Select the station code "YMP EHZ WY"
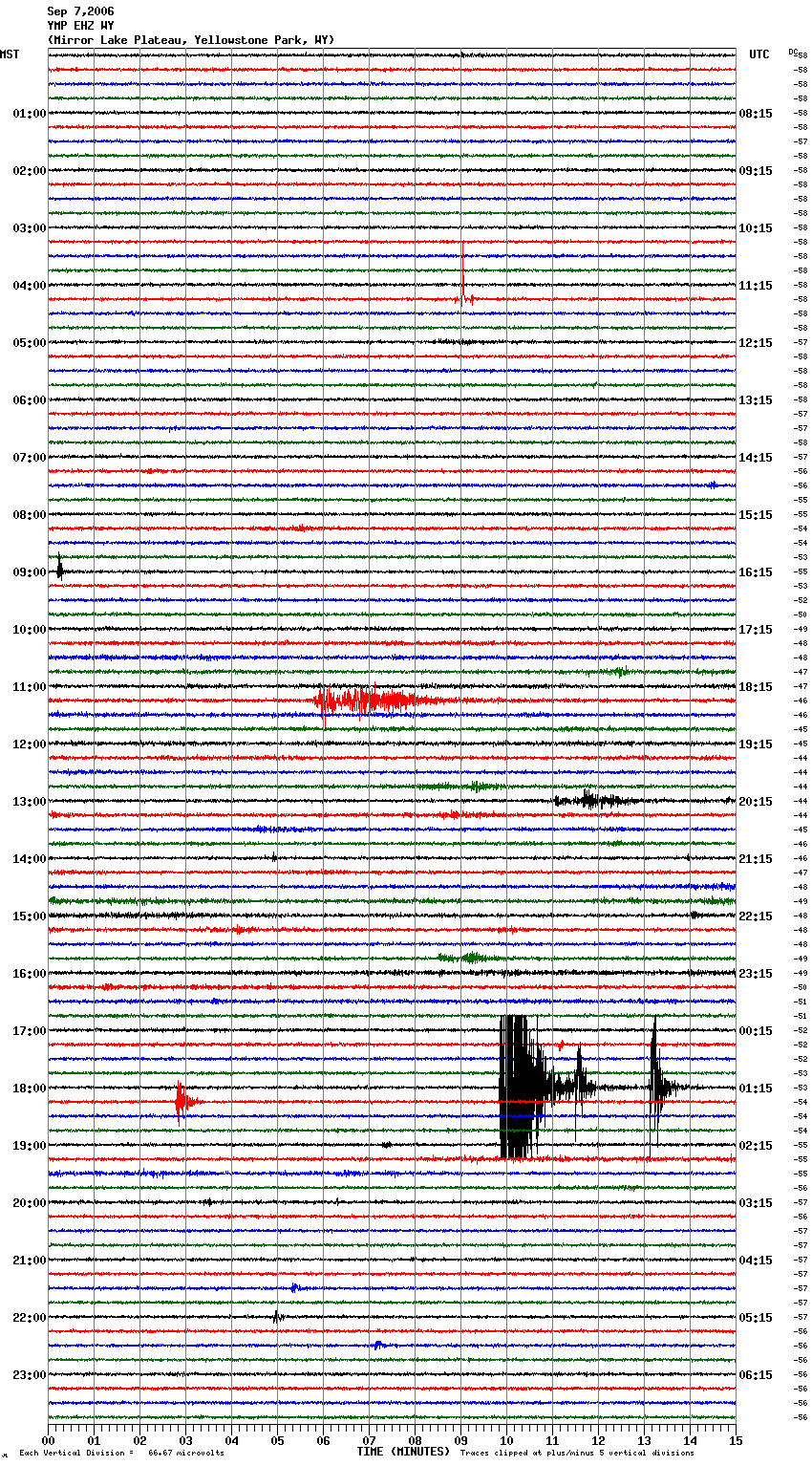The image size is (812, 1466). click(x=80, y=26)
